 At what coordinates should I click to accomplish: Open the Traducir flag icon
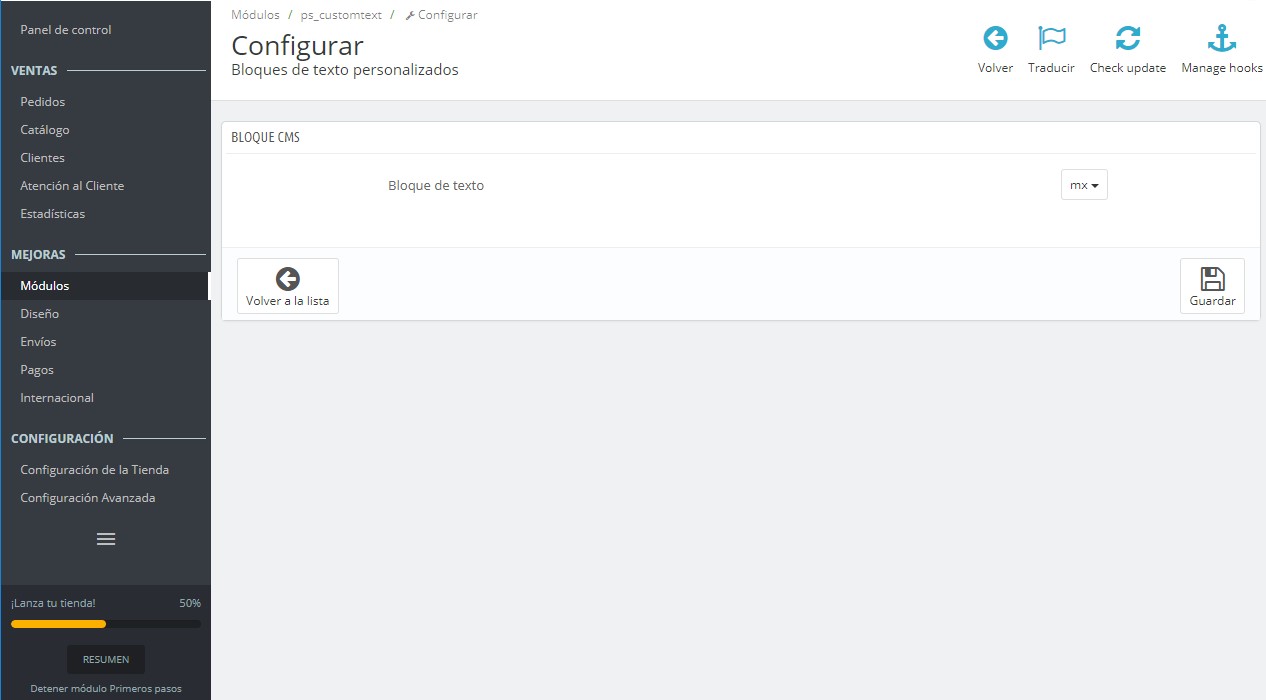[x=1051, y=38]
